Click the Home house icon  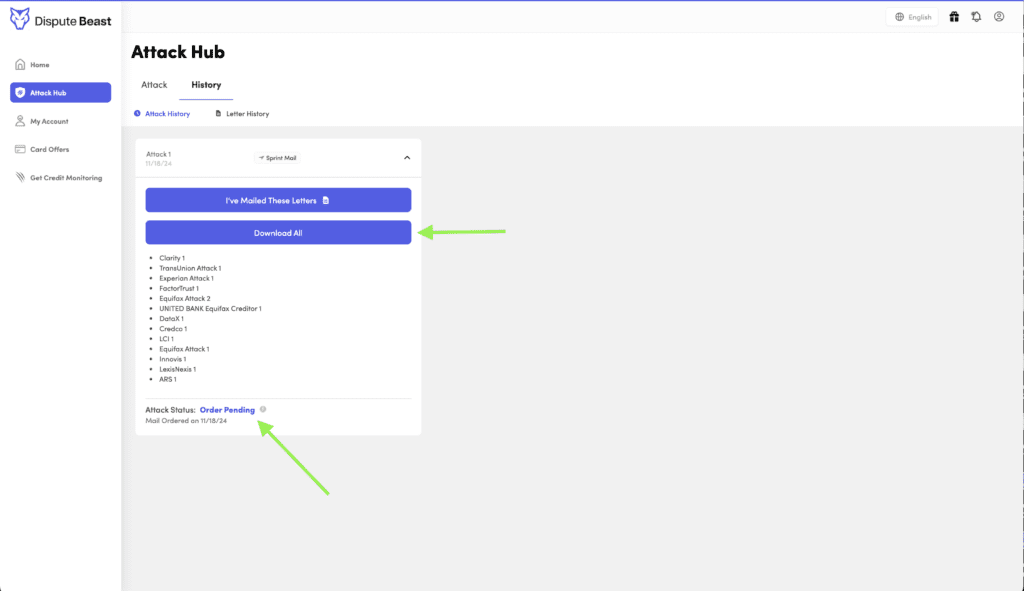[20, 65]
